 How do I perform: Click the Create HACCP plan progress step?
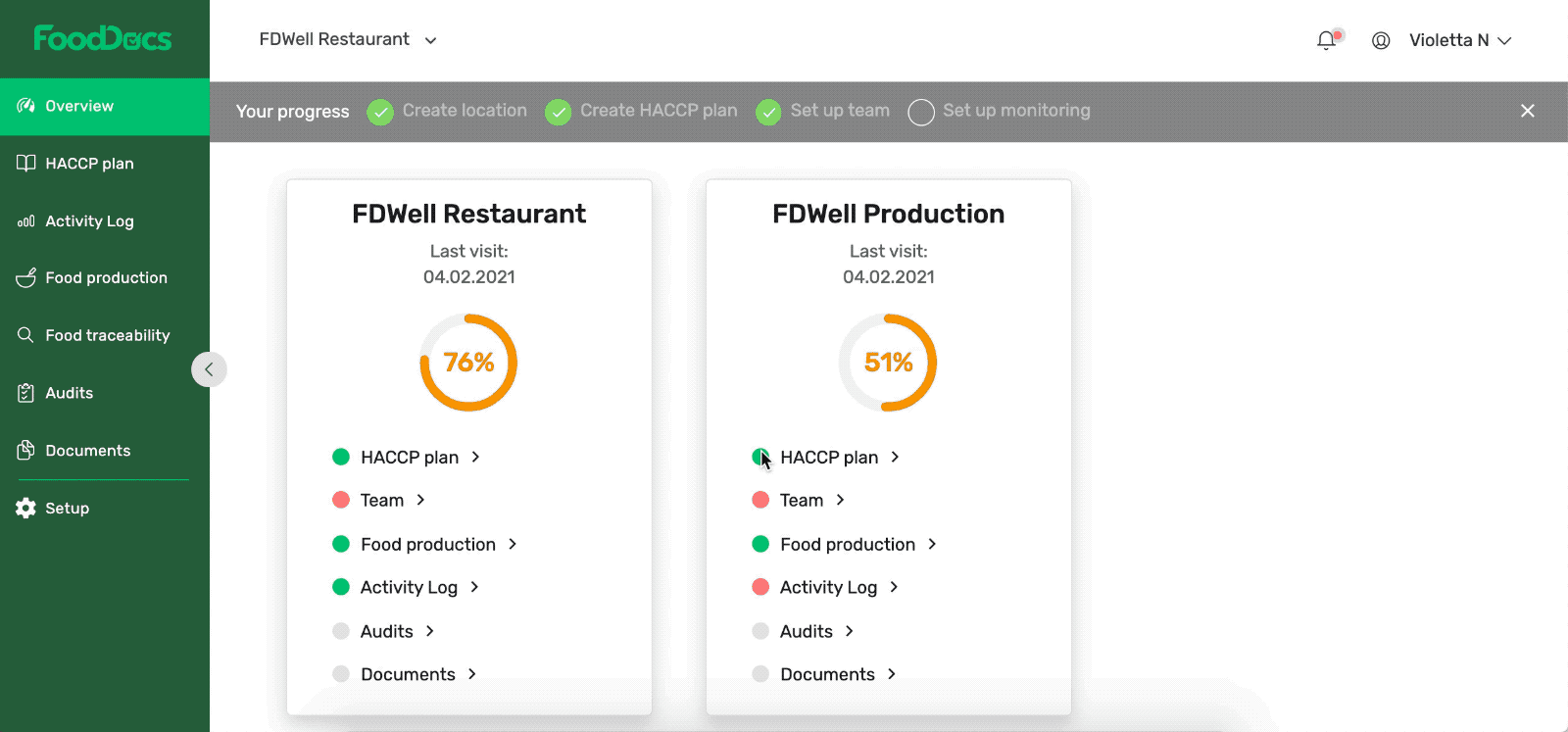pyautogui.click(x=659, y=111)
